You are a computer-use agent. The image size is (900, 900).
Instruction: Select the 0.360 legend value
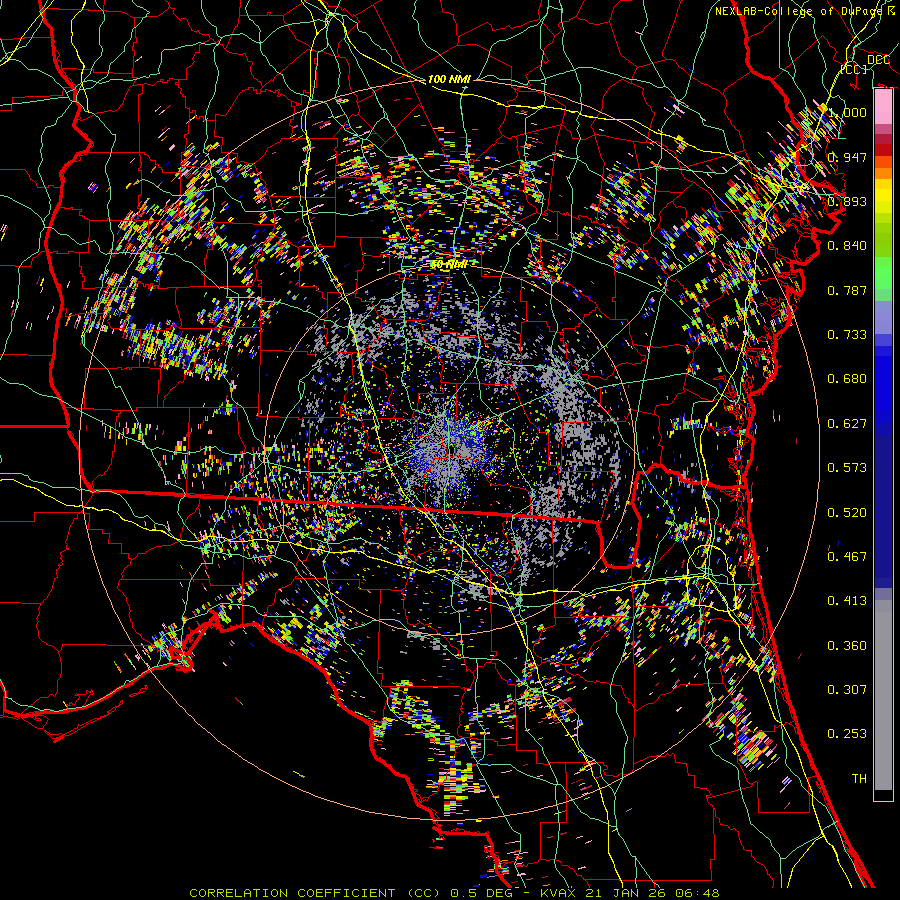847,646
